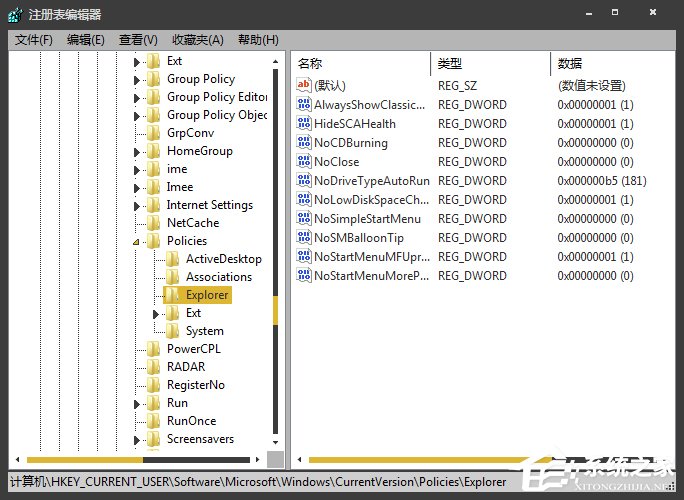Minimize the Registry Editor window
Screen dimensions: 684x500
tap(589, 13)
